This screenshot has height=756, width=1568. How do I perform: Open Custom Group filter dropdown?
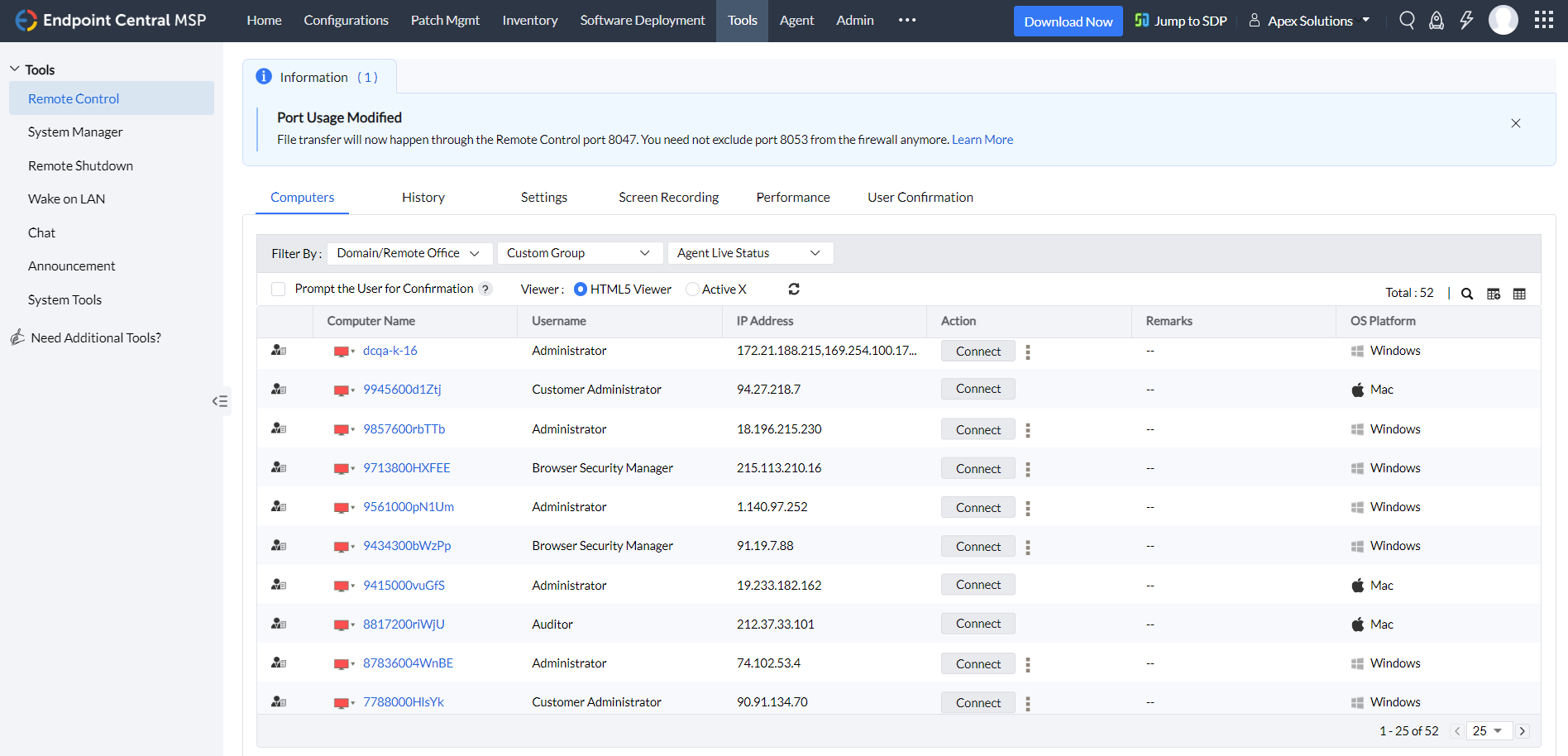coord(581,253)
